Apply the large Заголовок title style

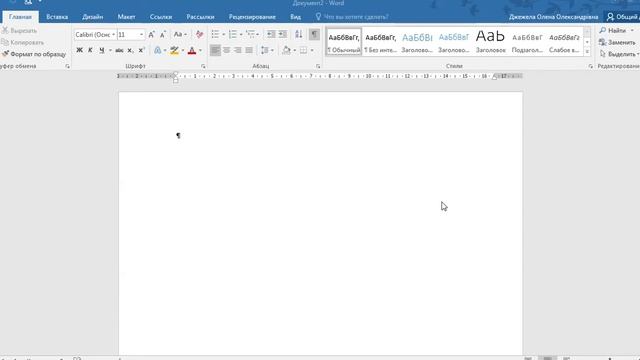tap(490, 42)
